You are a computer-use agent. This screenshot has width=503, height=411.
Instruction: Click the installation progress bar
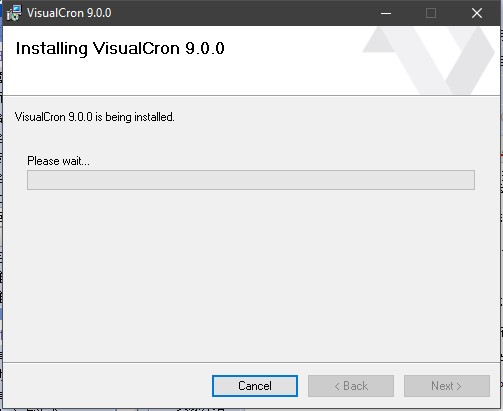[251, 180]
